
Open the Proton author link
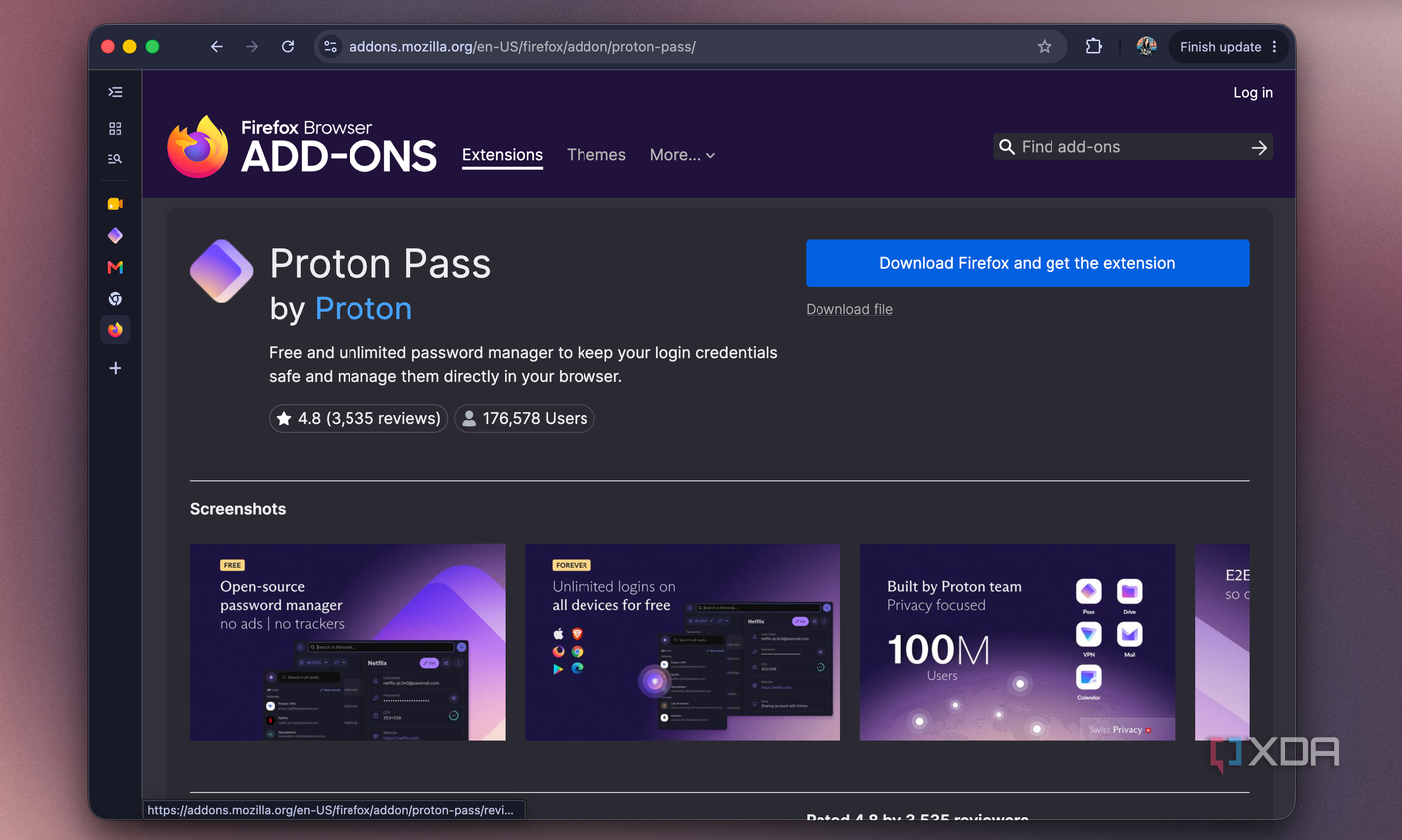(362, 309)
